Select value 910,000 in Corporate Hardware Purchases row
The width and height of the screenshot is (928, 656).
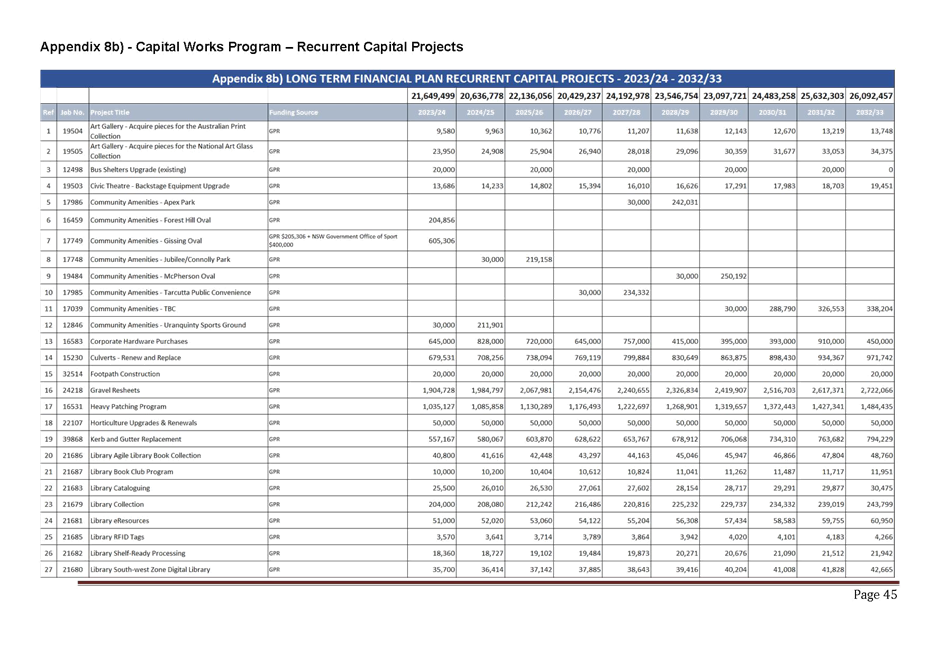coord(830,342)
